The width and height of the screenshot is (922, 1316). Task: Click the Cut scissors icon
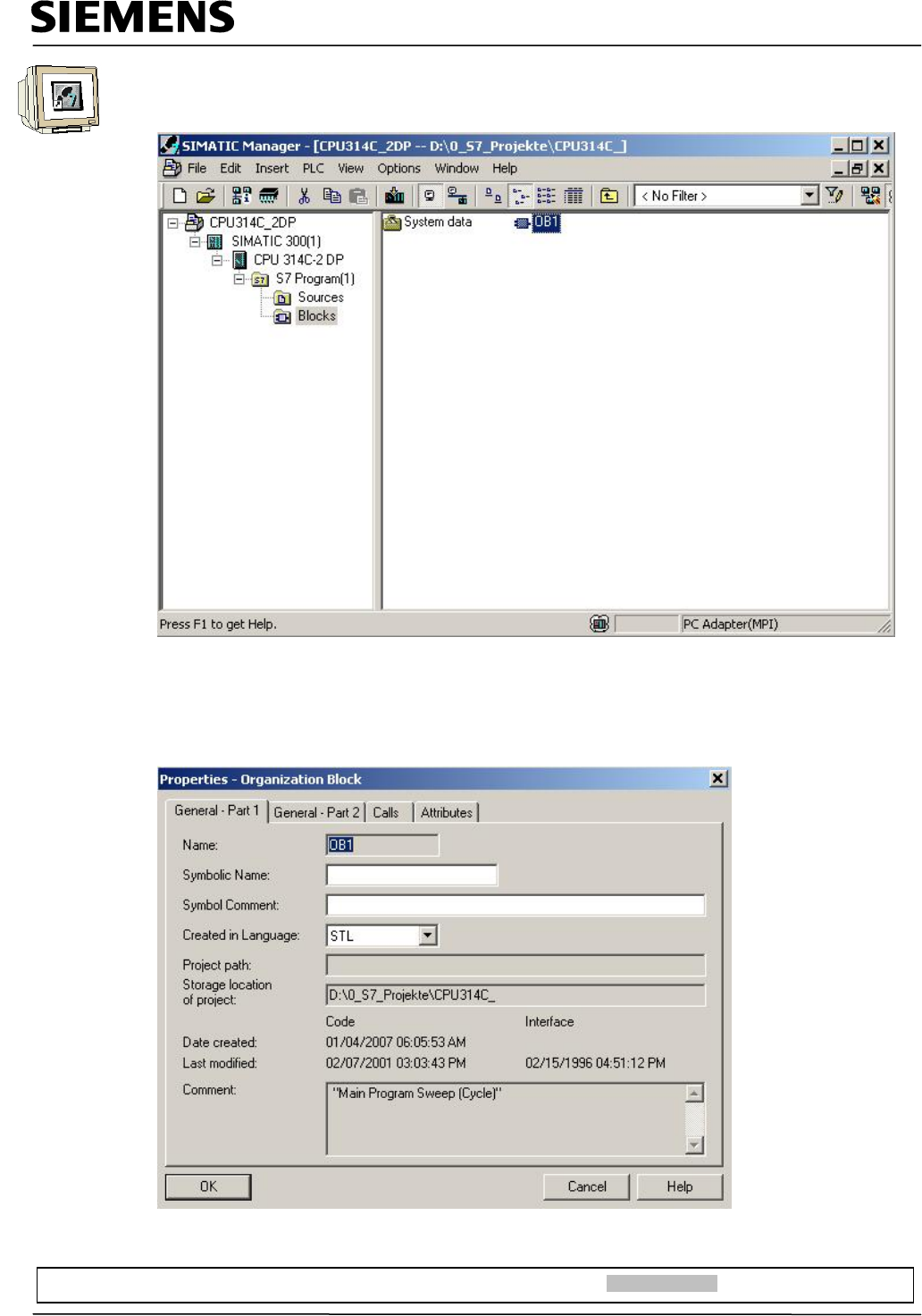(305, 196)
